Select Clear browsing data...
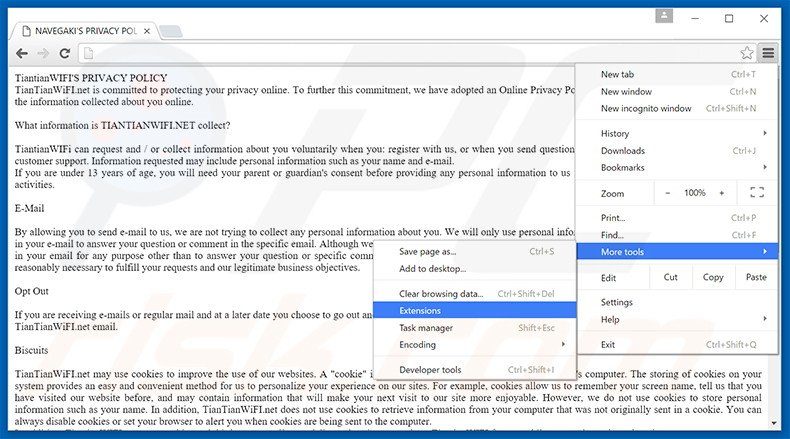Viewport: 790px width, 439px height. (x=475, y=294)
